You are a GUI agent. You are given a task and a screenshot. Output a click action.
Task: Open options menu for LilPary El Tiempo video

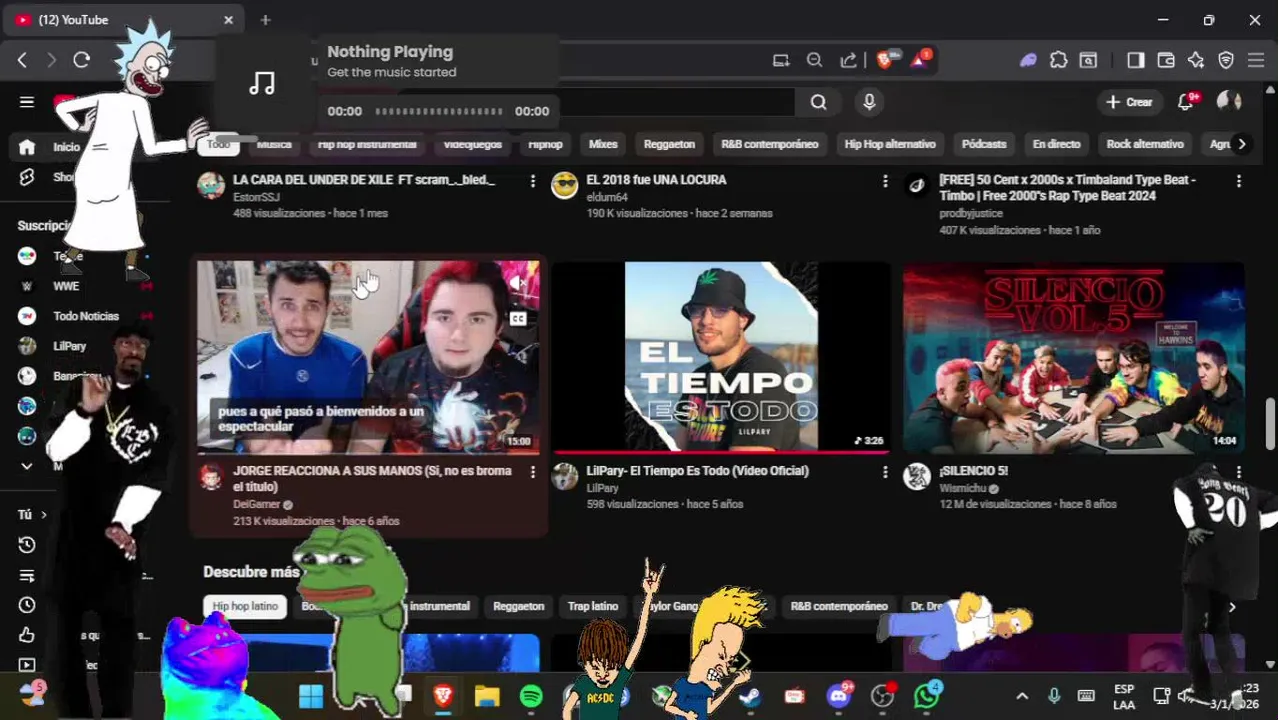pyautogui.click(x=885, y=472)
